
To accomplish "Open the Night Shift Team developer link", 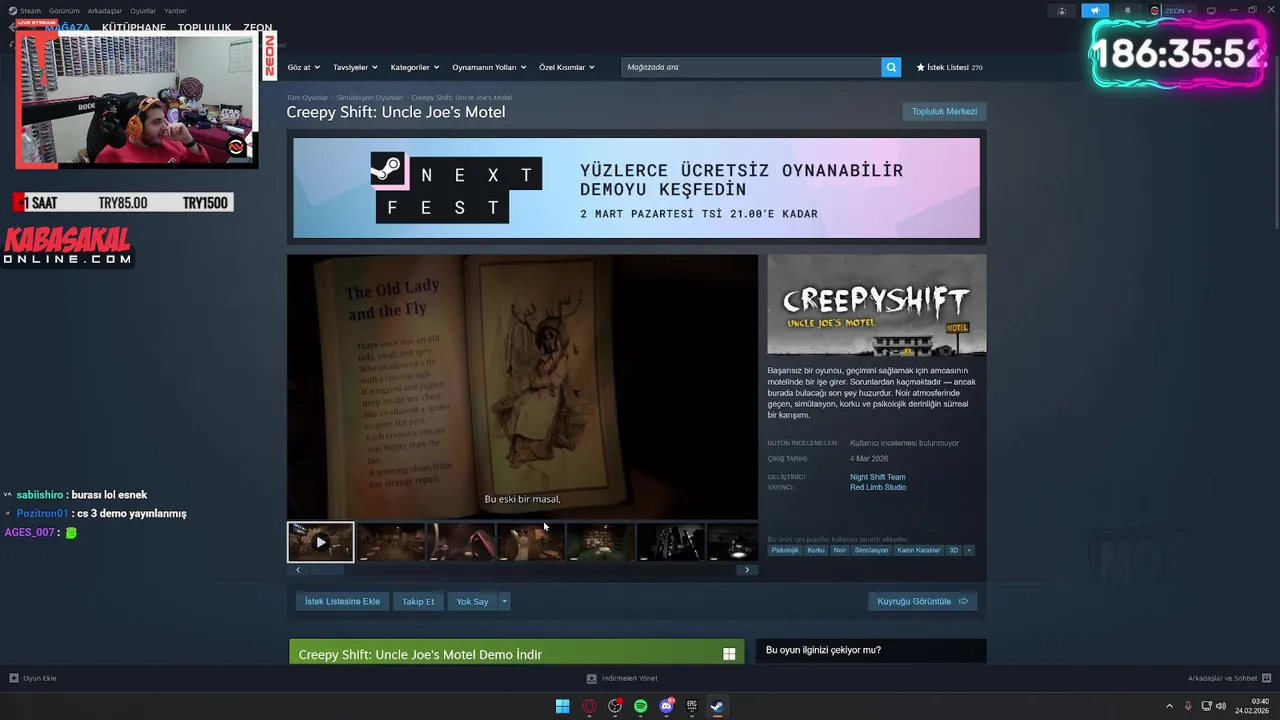I will coord(878,477).
